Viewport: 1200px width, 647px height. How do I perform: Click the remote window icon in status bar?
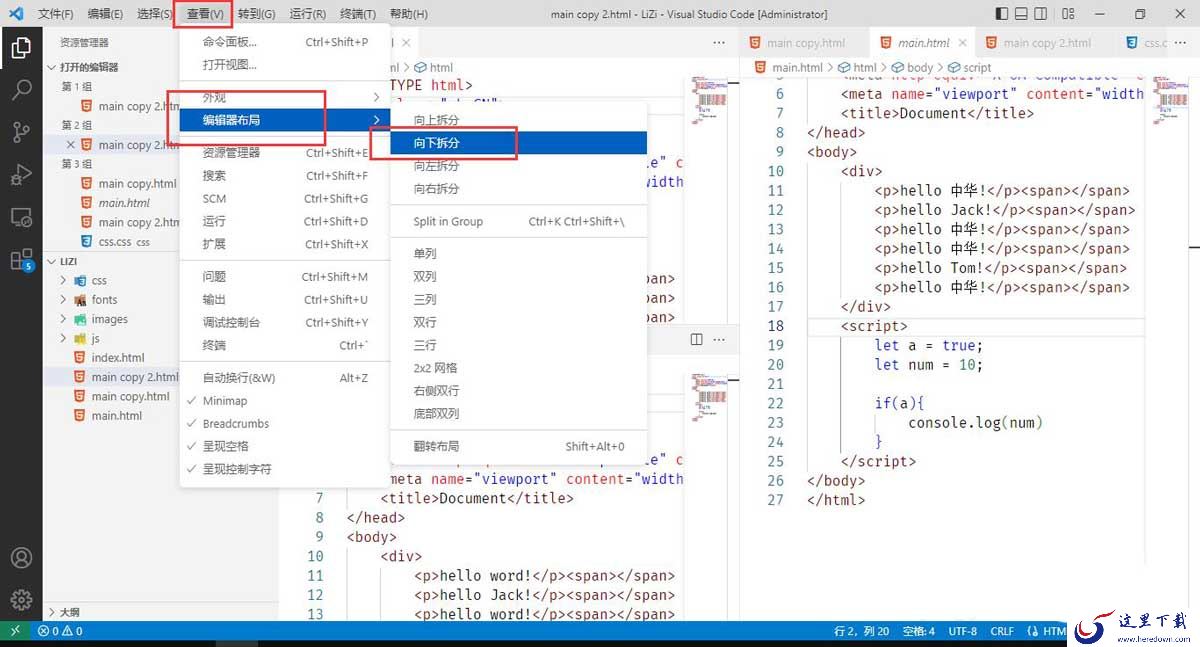click(x=14, y=631)
